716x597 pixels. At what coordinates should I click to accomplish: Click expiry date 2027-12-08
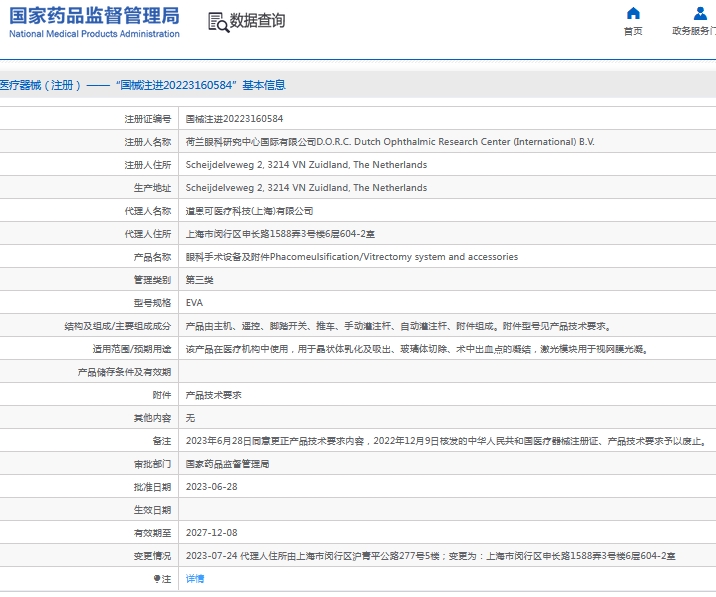(x=211, y=533)
